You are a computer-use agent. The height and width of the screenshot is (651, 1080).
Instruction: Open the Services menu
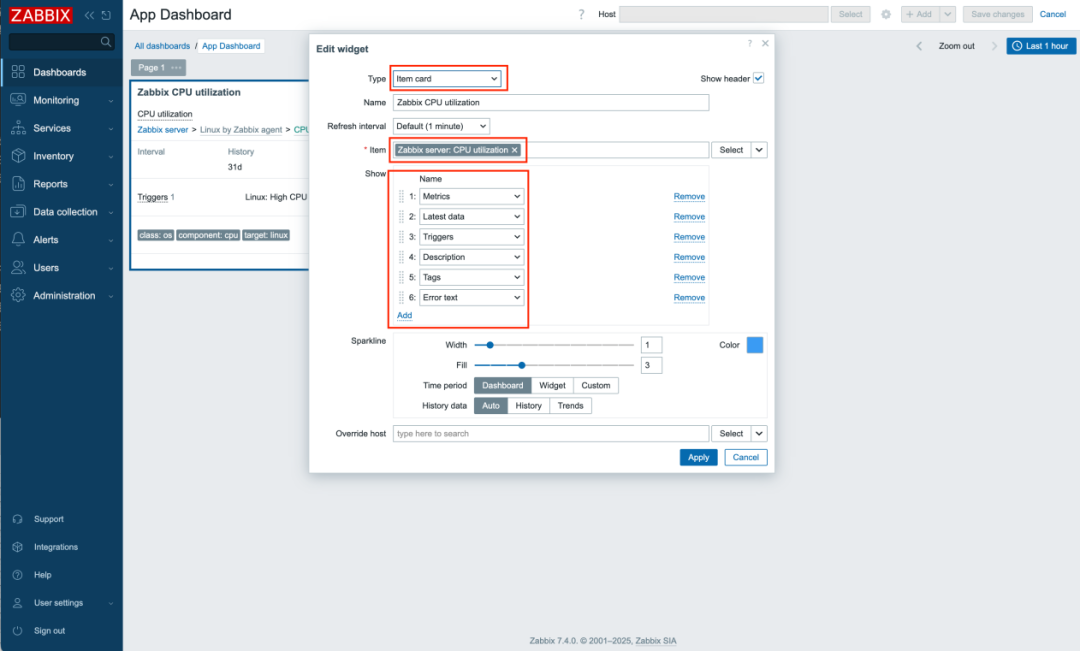click(60, 128)
